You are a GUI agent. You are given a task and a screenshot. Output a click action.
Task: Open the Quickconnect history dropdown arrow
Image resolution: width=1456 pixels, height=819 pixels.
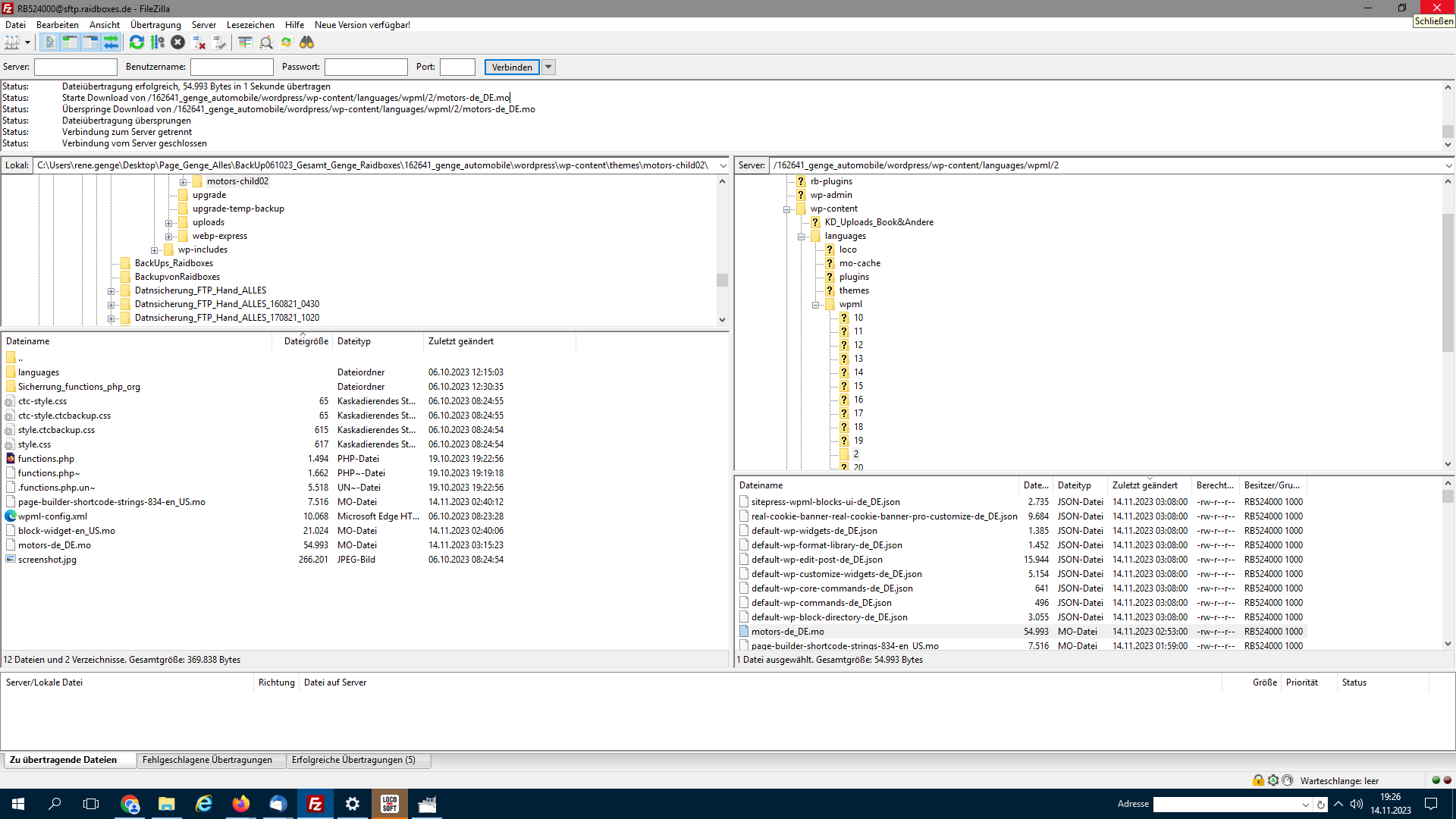tap(549, 67)
